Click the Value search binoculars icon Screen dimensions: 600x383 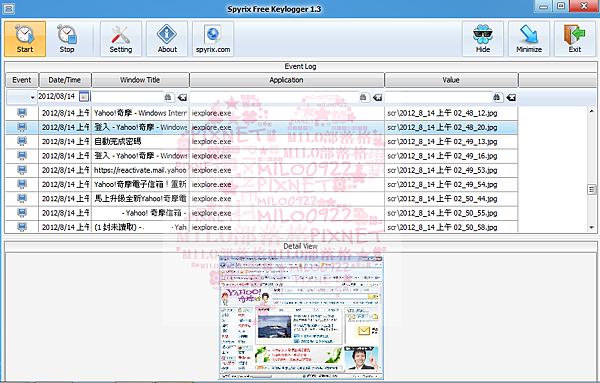[497, 98]
